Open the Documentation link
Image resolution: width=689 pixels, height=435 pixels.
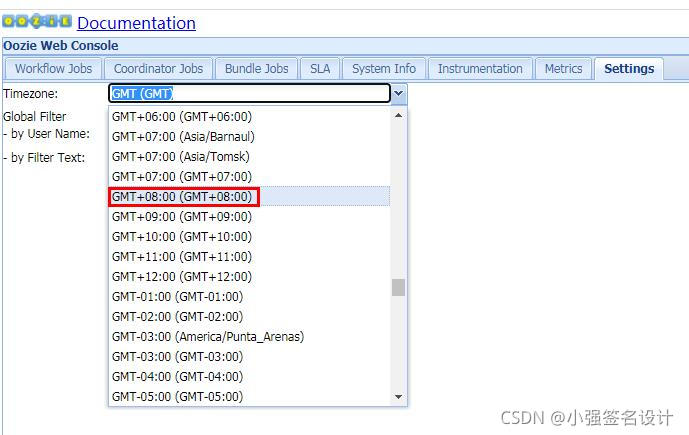(x=136, y=23)
